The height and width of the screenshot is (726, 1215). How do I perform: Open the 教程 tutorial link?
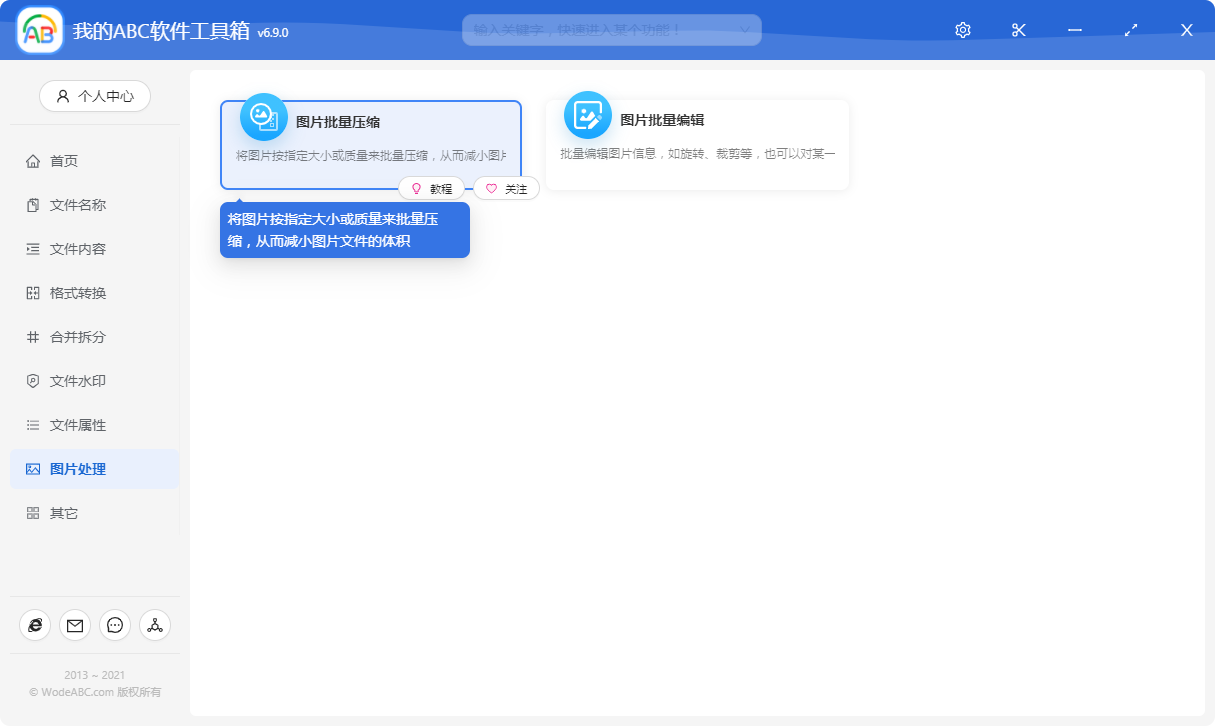432,188
